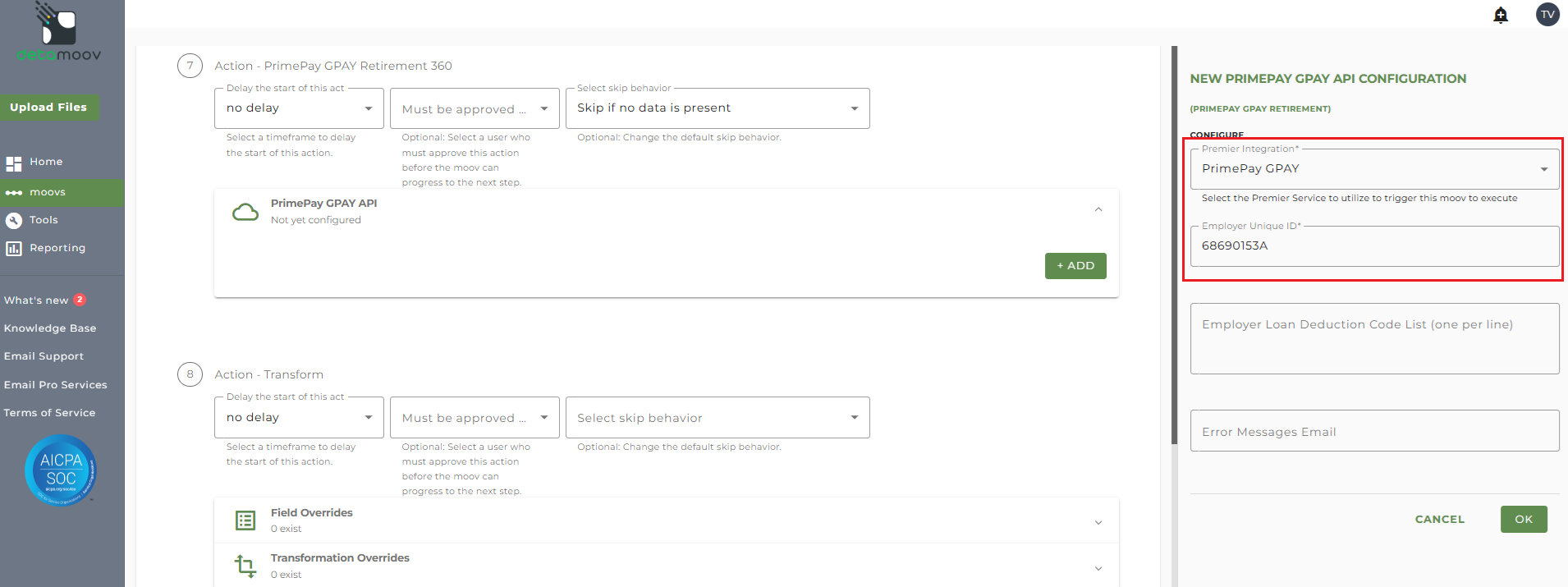The image size is (1568, 587).
Task: Open the TV user avatar menu
Action: tap(1547, 15)
